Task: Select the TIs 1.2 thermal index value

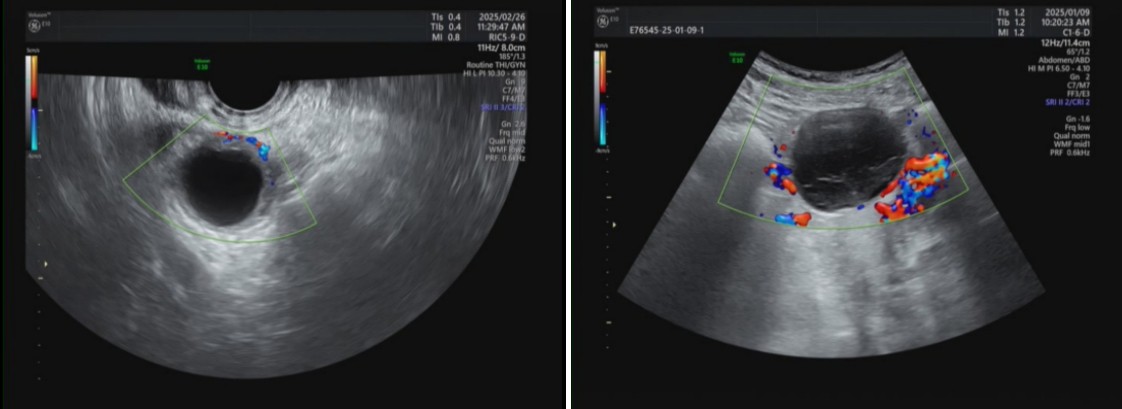Action: click(x=1011, y=12)
